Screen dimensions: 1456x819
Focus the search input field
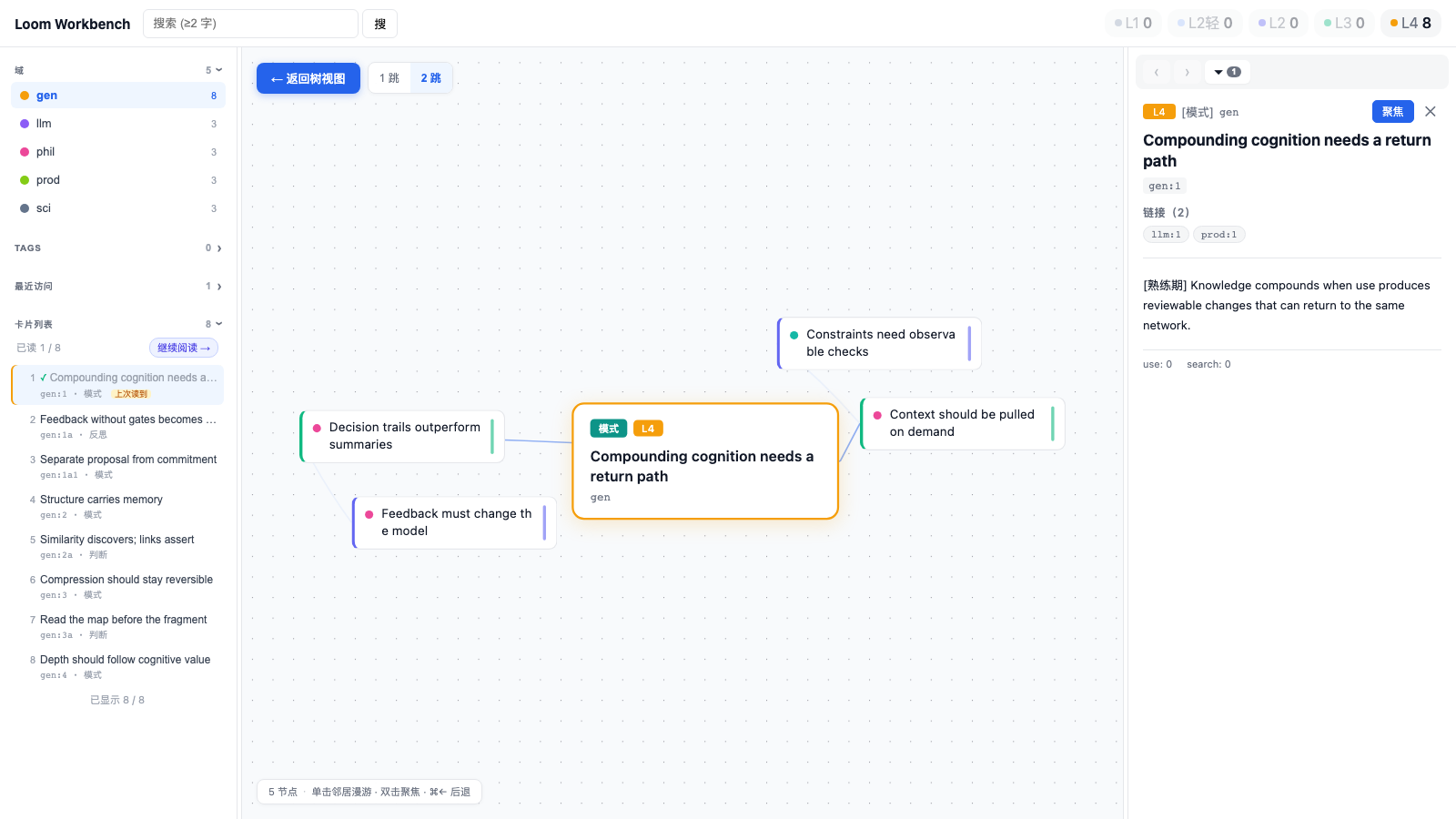[250, 24]
